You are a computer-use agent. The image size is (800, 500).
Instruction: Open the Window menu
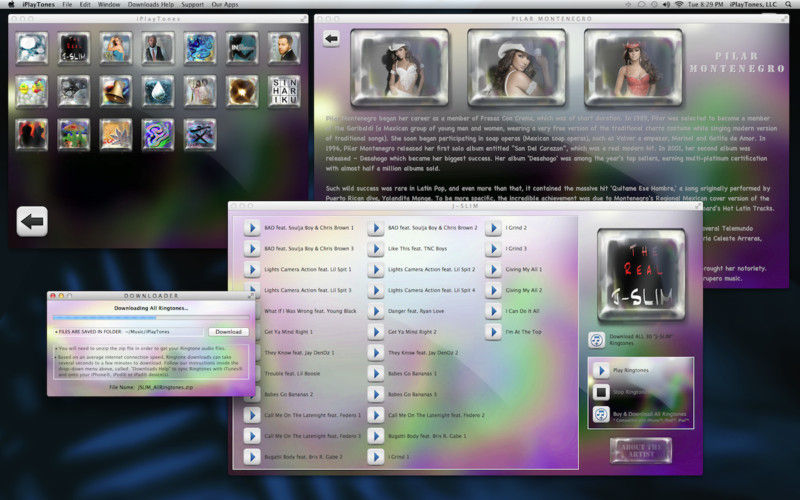109,4
